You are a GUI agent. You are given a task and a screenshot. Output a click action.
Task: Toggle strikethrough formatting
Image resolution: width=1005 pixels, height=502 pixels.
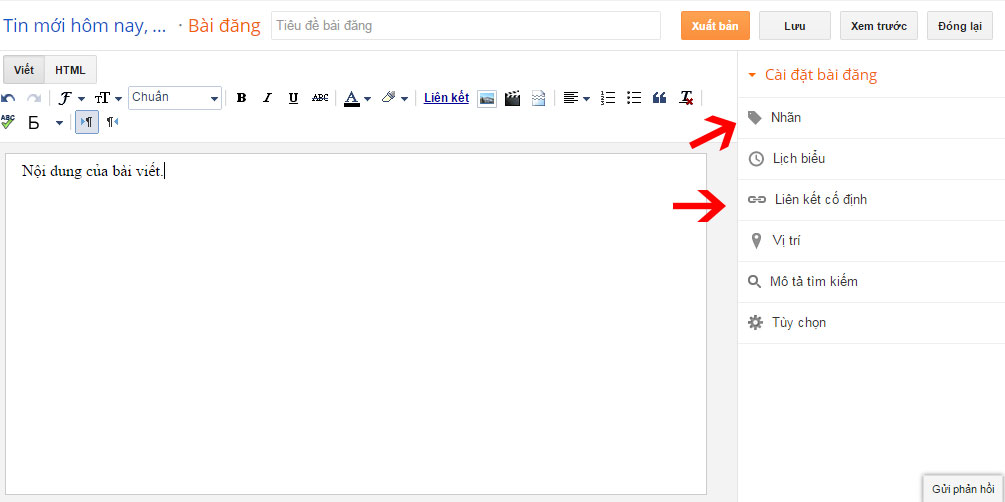pyautogui.click(x=320, y=98)
